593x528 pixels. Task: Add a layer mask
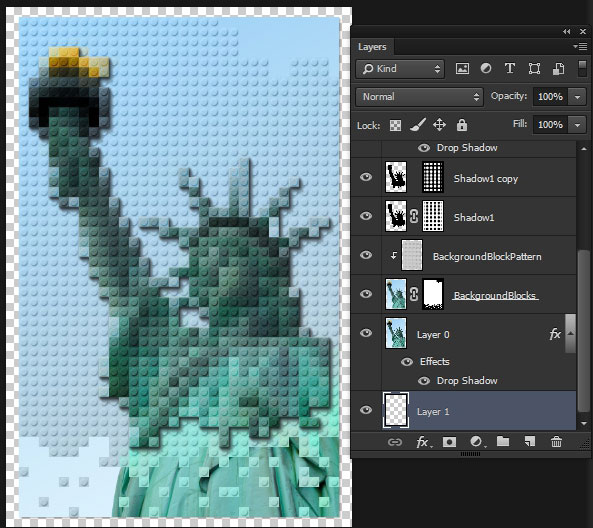pos(449,442)
